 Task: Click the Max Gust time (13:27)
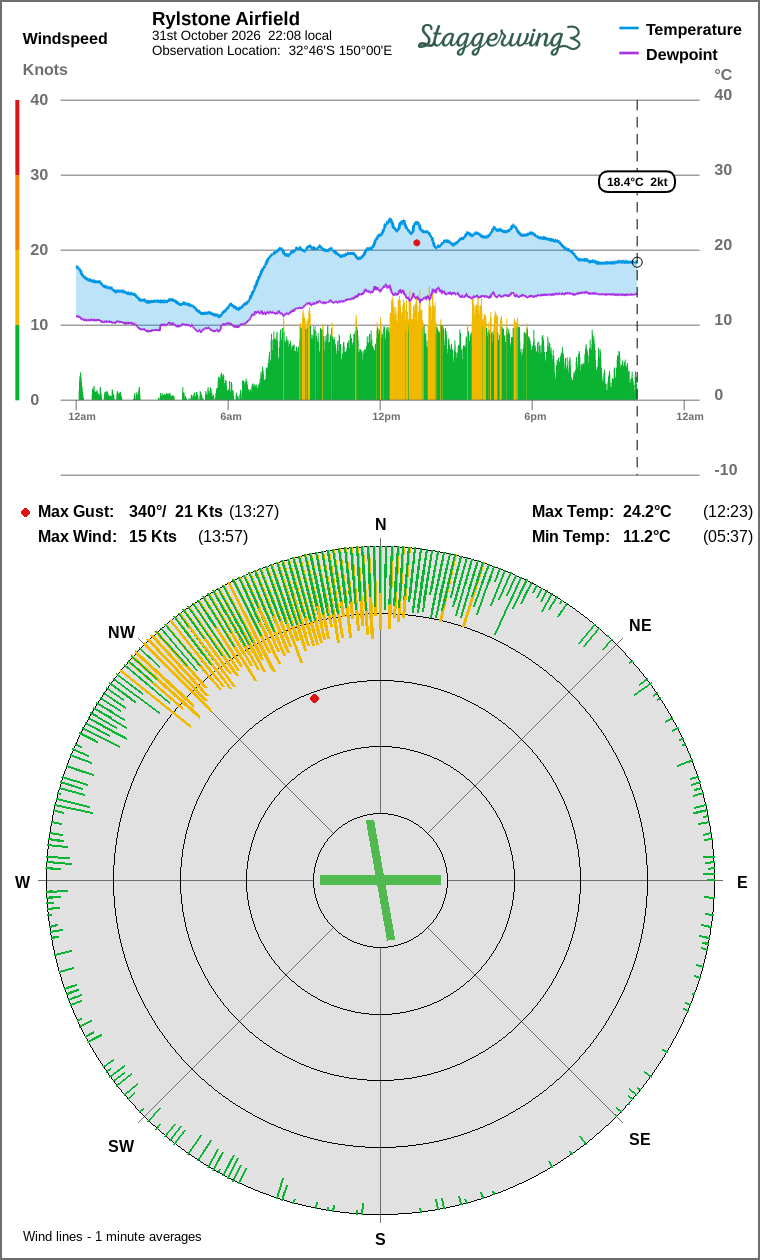click(x=254, y=512)
